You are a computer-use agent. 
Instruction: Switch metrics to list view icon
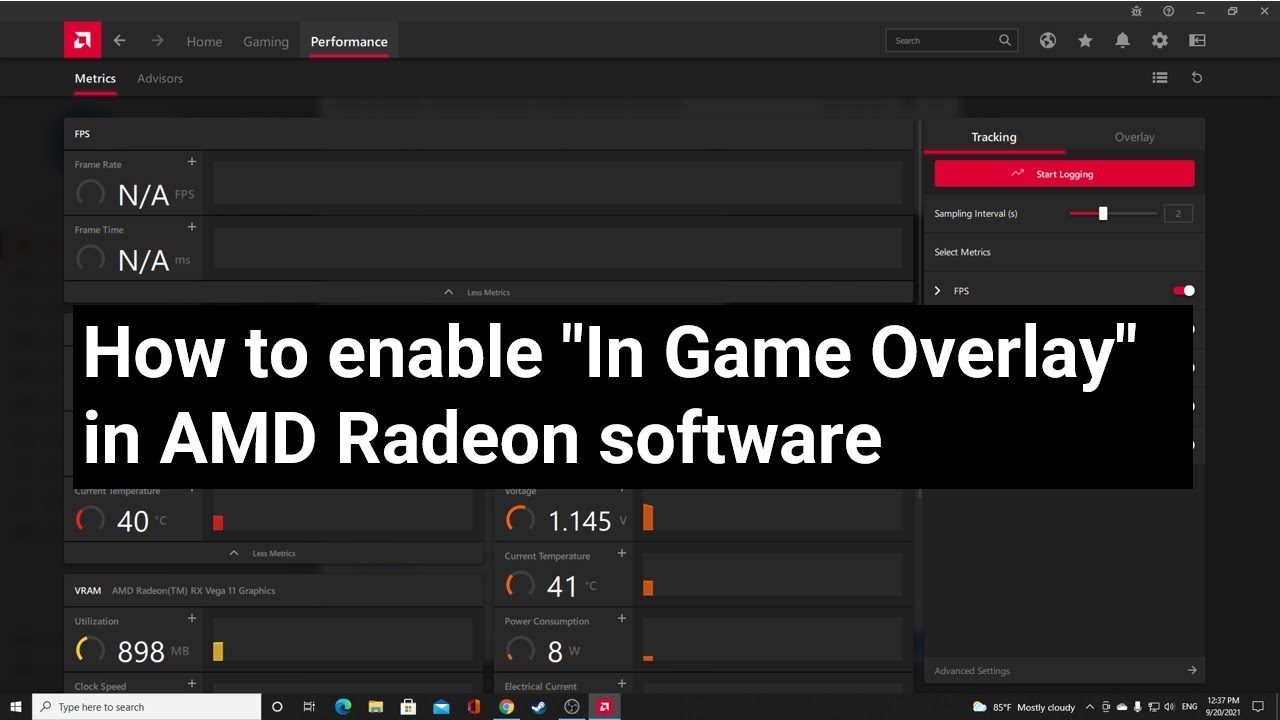coord(1160,78)
